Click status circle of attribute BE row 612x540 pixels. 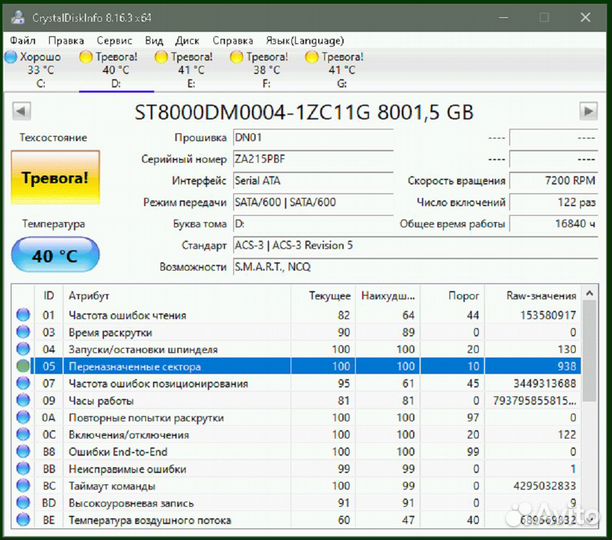click(23, 520)
